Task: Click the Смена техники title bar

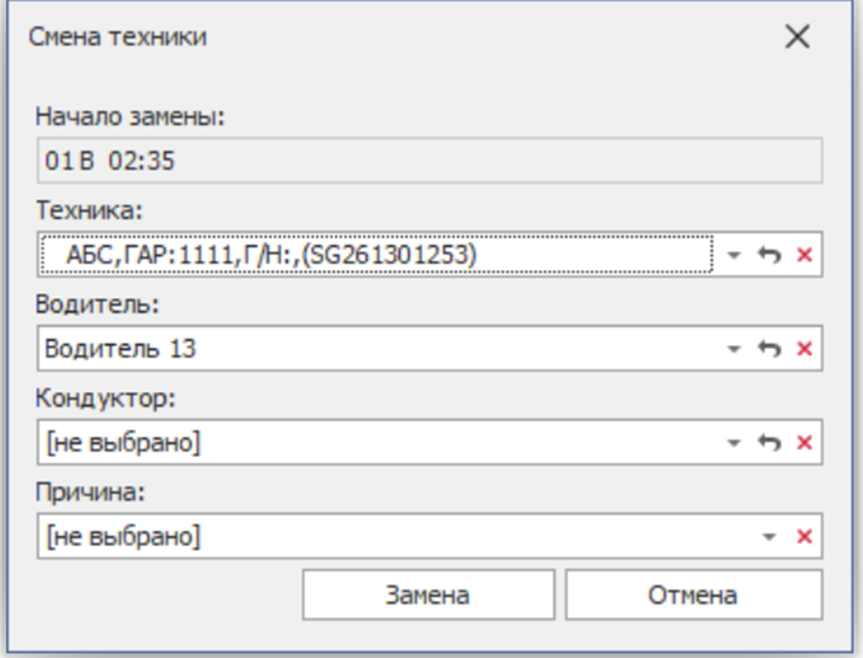Action: pos(400,38)
